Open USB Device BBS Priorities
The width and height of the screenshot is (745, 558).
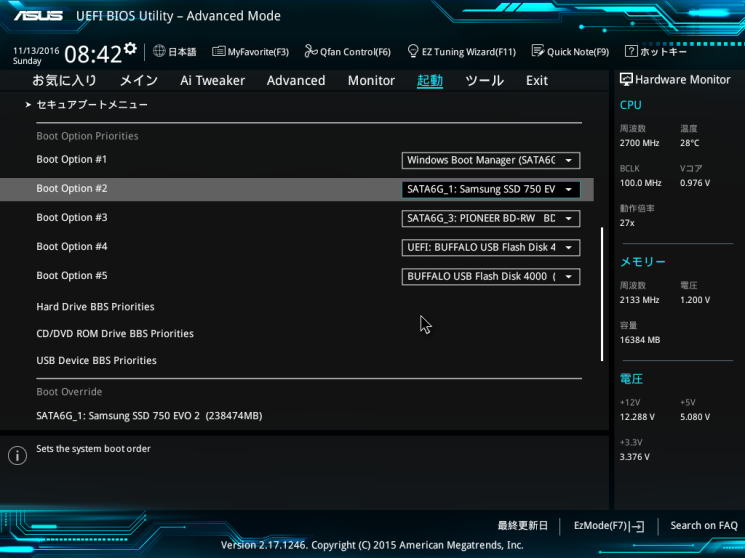click(96, 360)
